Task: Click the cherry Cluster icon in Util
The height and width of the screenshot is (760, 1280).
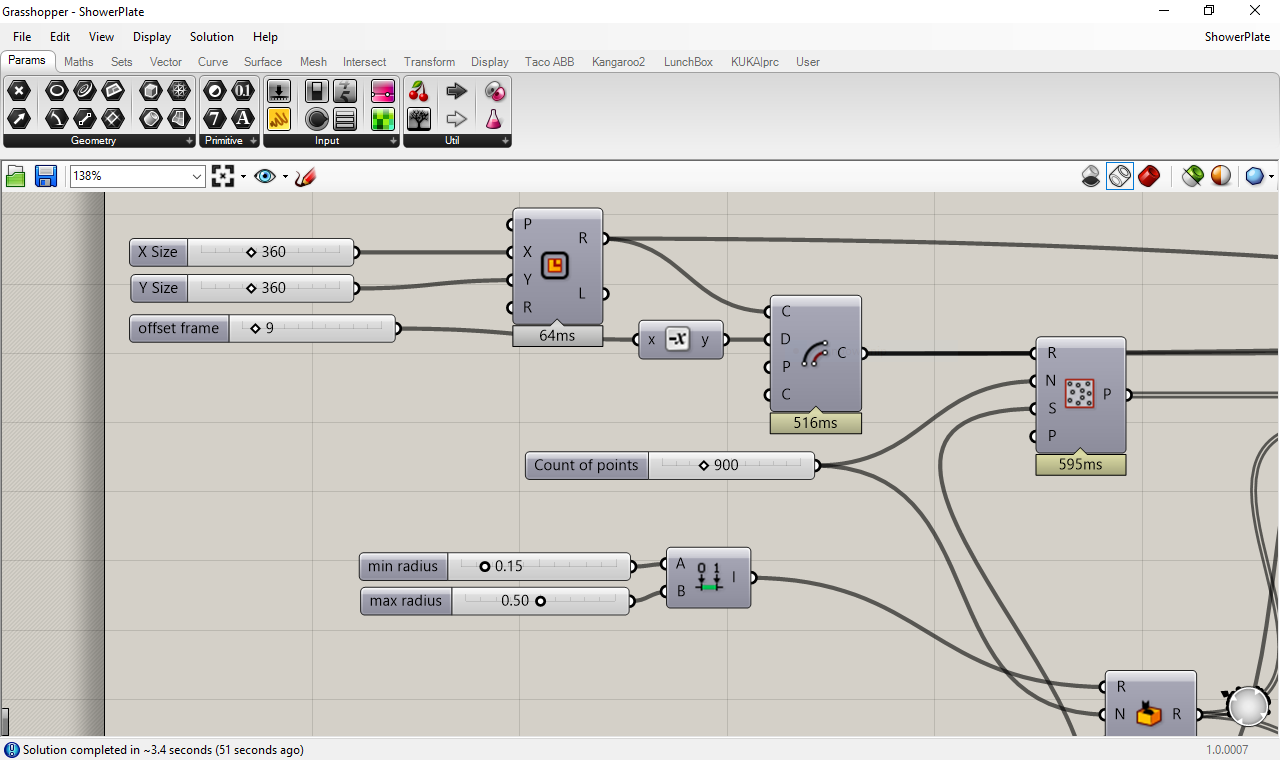Action: pyautogui.click(x=419, y=92)
